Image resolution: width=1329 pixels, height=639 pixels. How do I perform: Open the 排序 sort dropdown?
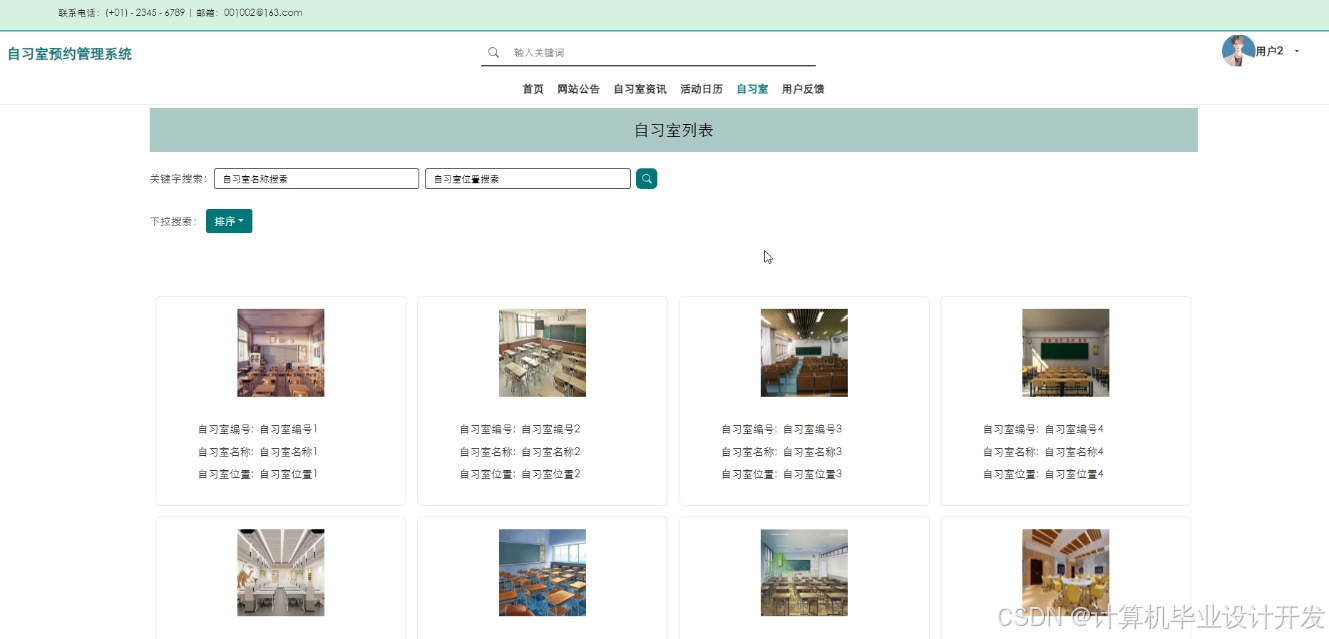(229, 221)
